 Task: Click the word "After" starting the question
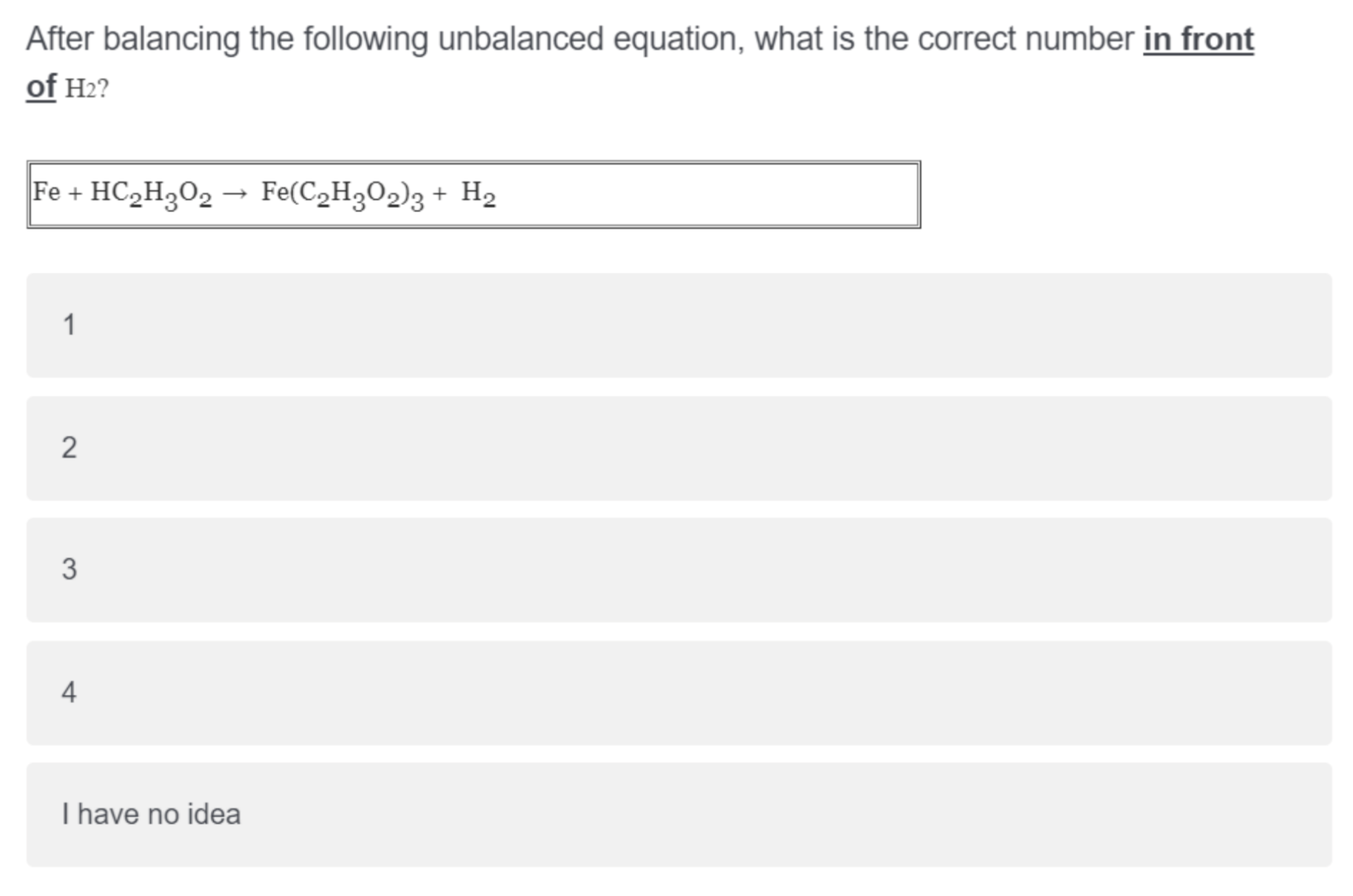tap(60, 39)
